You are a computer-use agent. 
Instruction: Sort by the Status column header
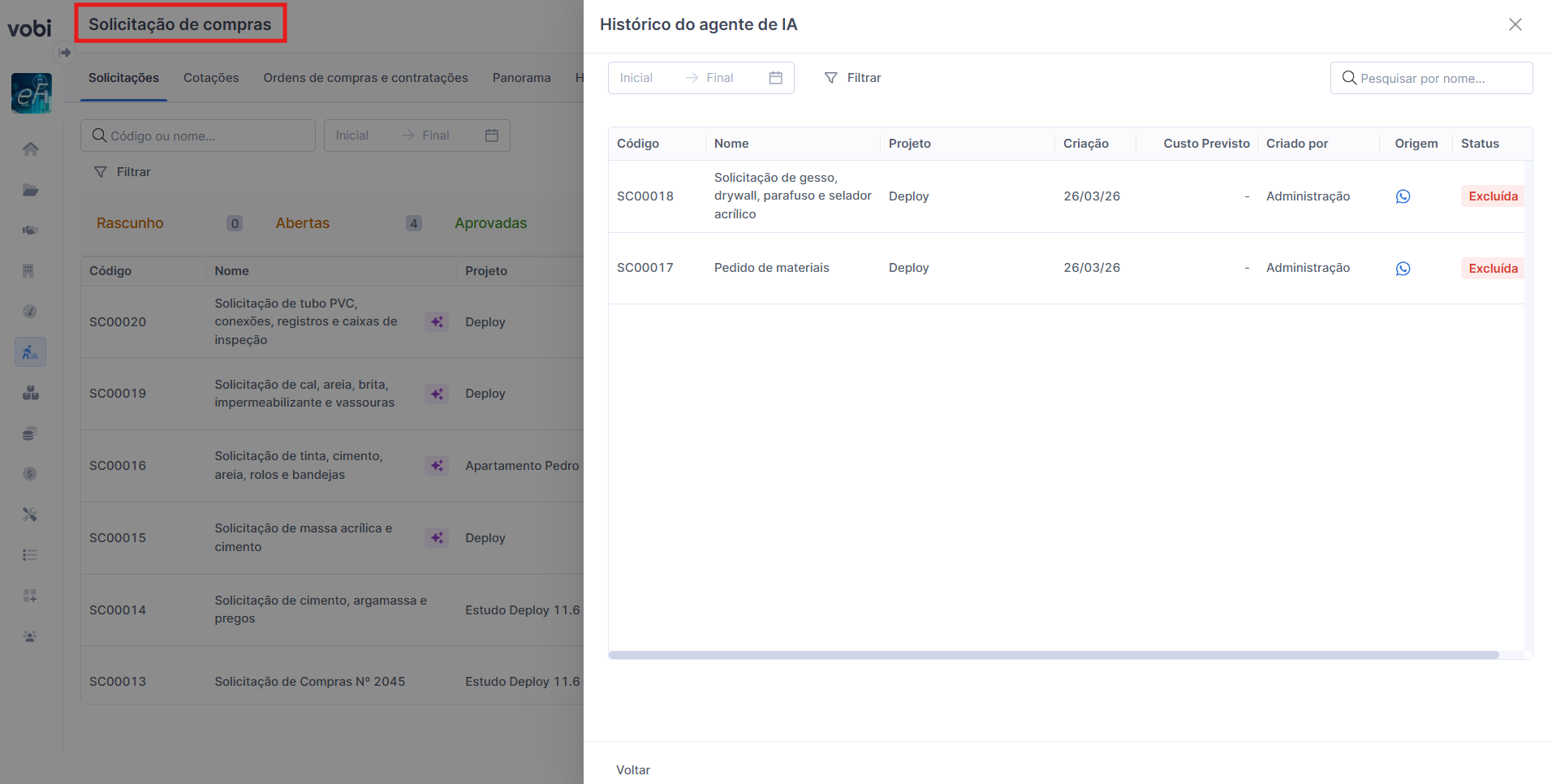1480,144
